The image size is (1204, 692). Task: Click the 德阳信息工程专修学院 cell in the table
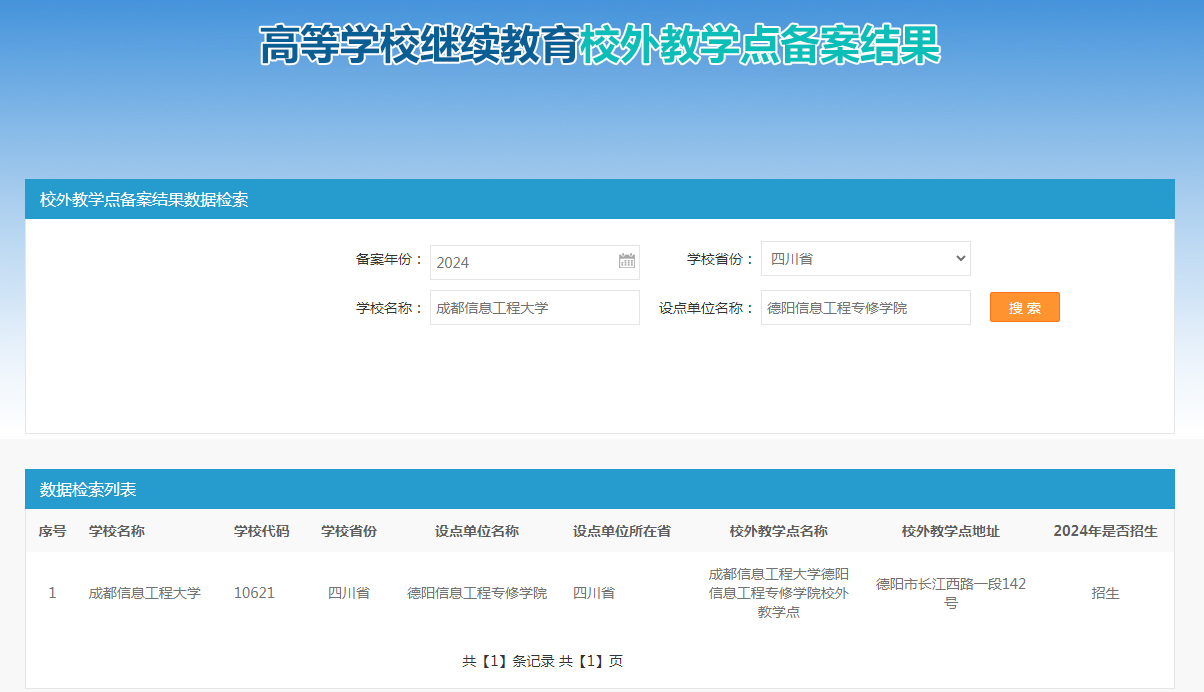[477, 593]
